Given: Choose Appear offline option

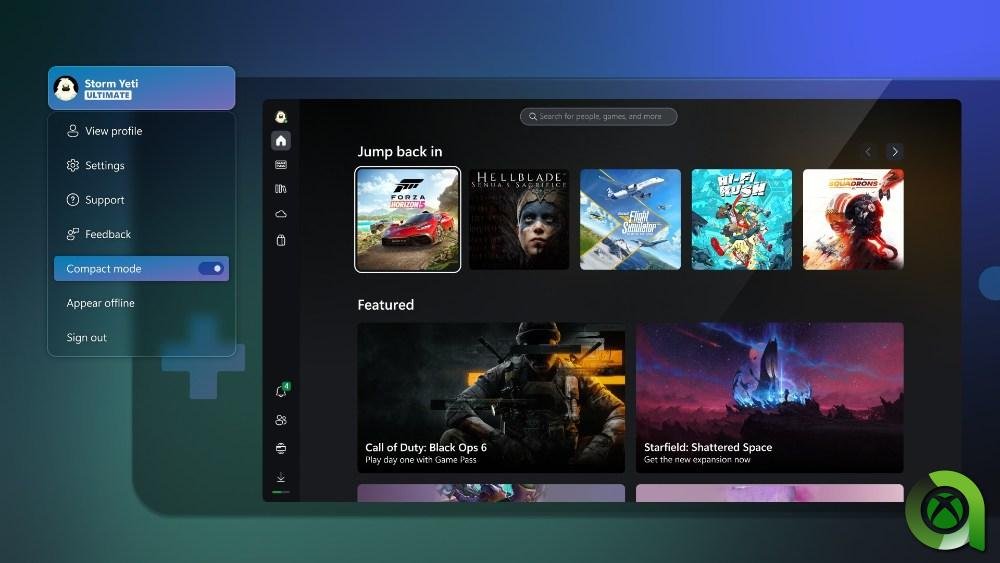Looking at the screenshot, I should [100, 303].
